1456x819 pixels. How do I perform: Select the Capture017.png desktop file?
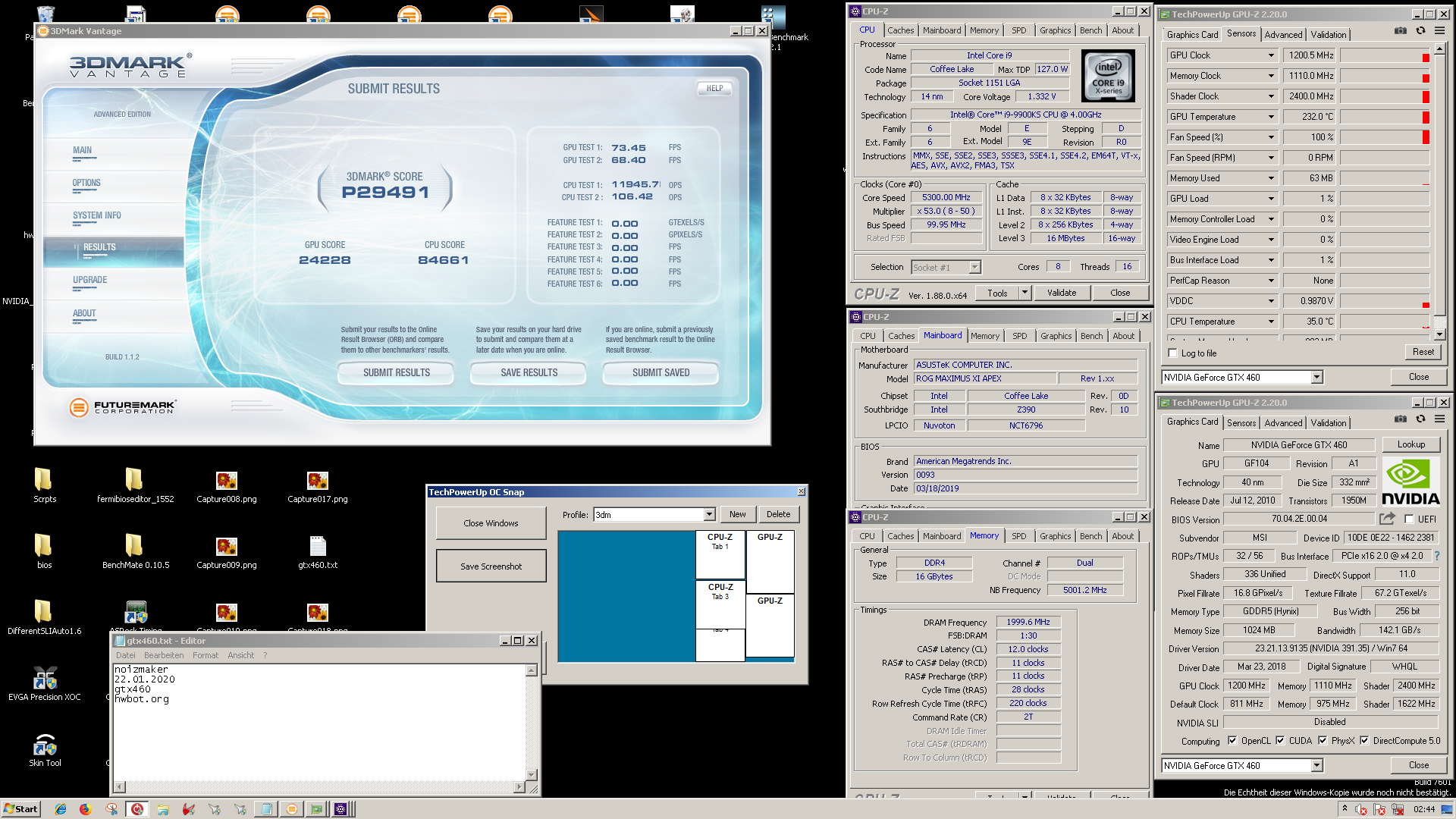[x=317, y=487]
